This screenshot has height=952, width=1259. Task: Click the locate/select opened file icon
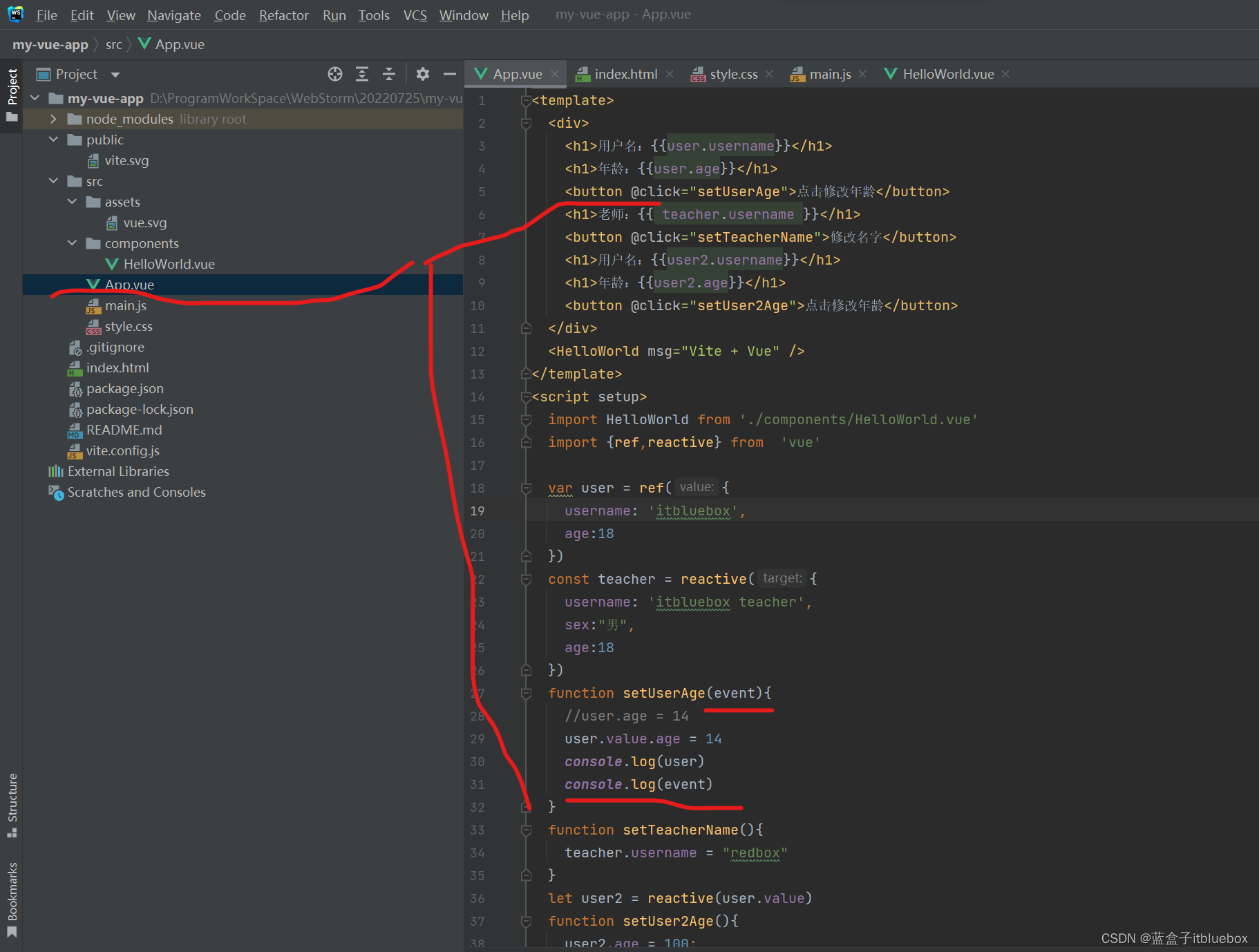tap(335, 74)
